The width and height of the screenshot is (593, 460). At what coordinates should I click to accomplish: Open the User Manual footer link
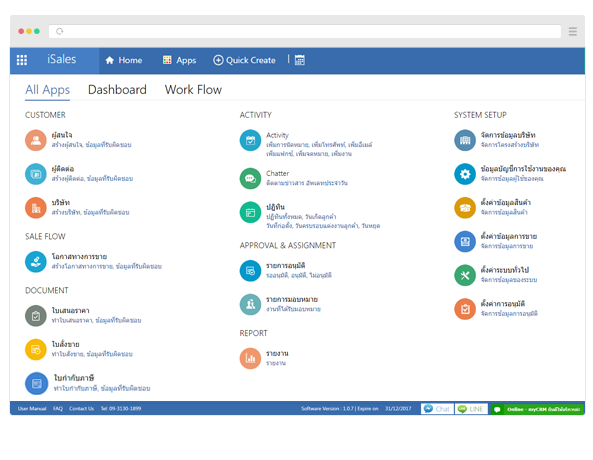(32, 409)
